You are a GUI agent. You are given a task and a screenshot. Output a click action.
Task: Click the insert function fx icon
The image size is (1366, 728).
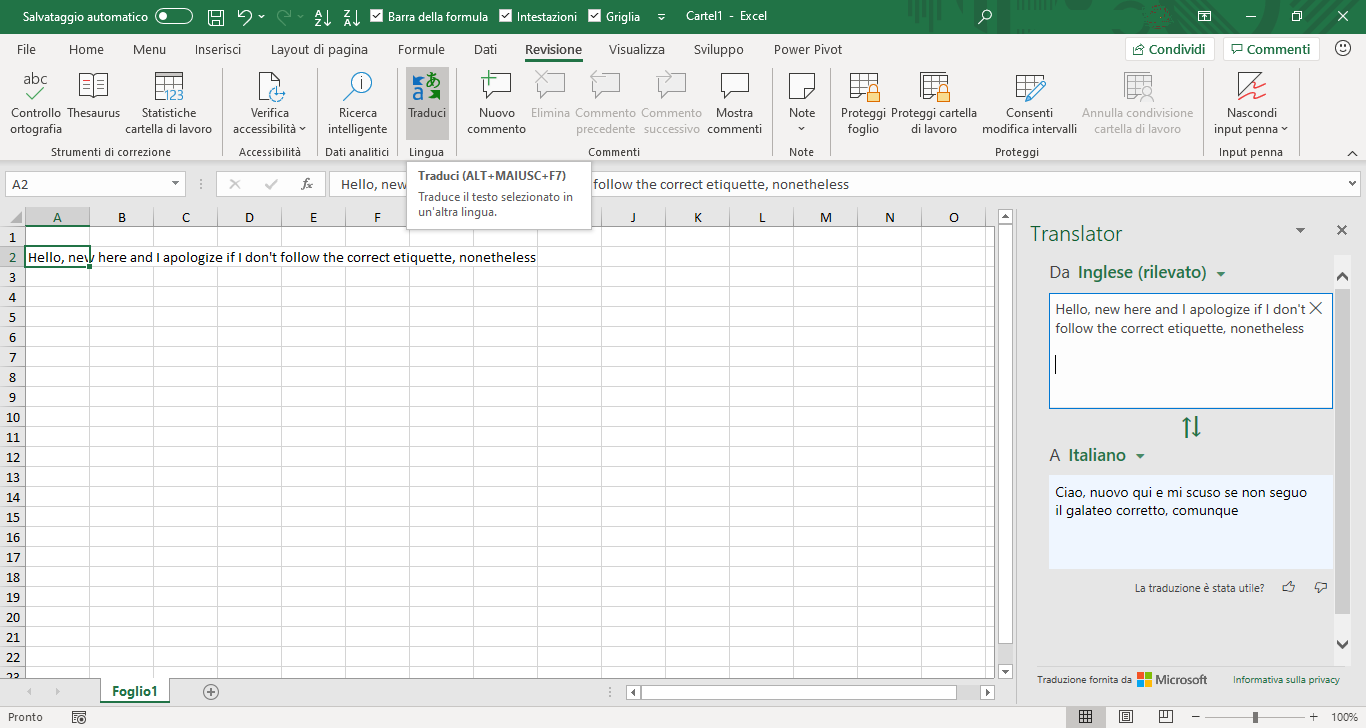click(307, 184)
